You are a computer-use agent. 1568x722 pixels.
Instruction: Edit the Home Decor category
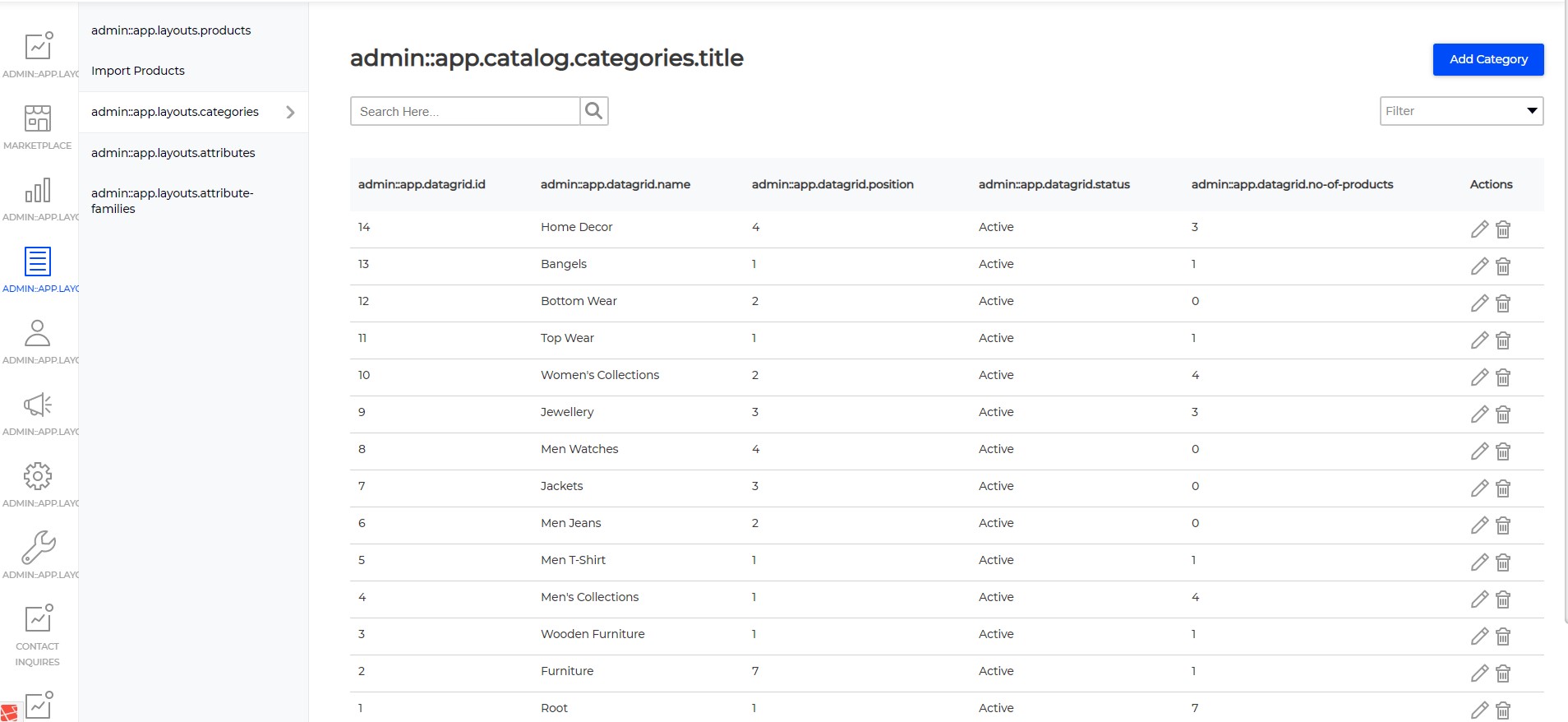click(1479, 229)
